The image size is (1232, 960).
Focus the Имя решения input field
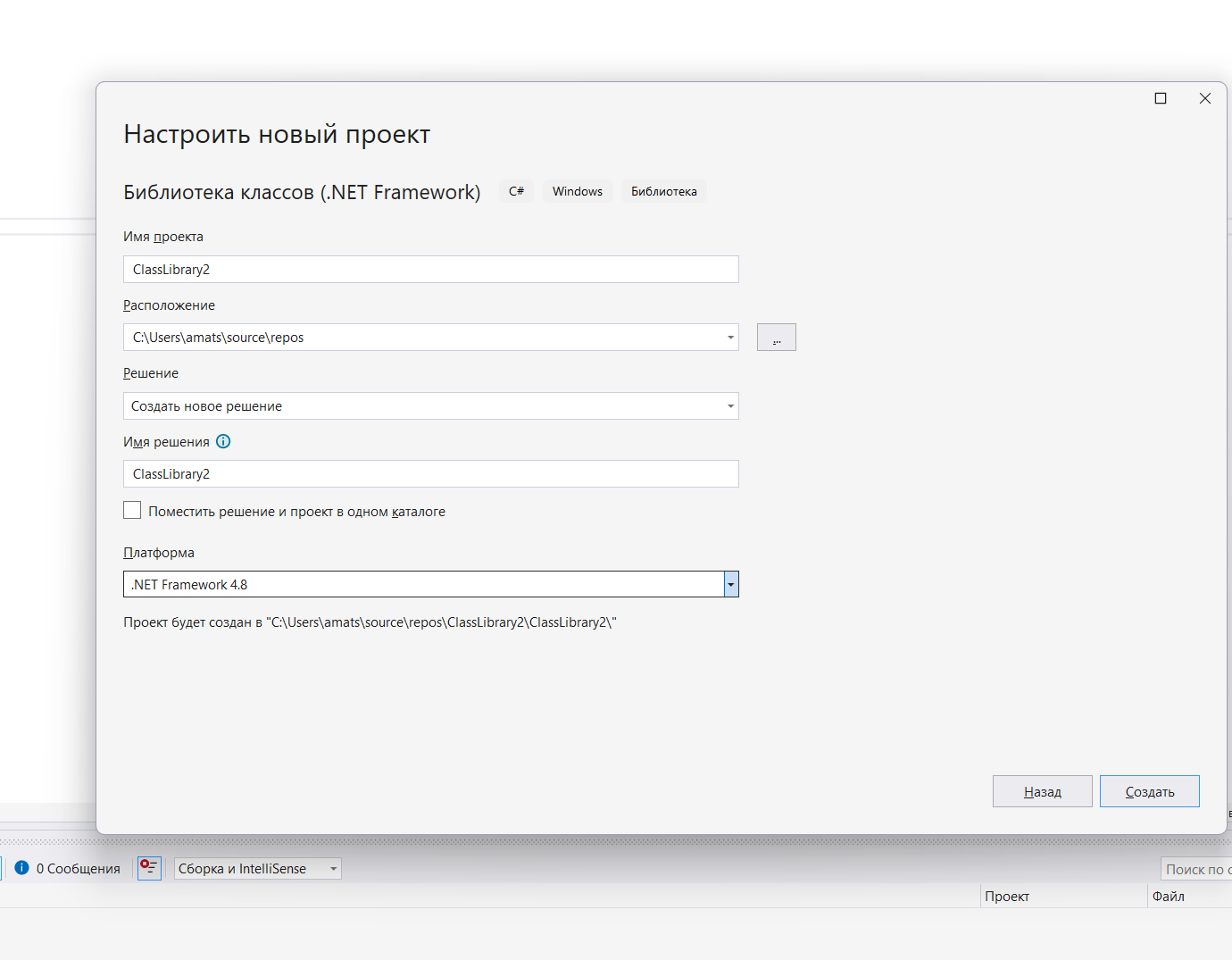430,474
